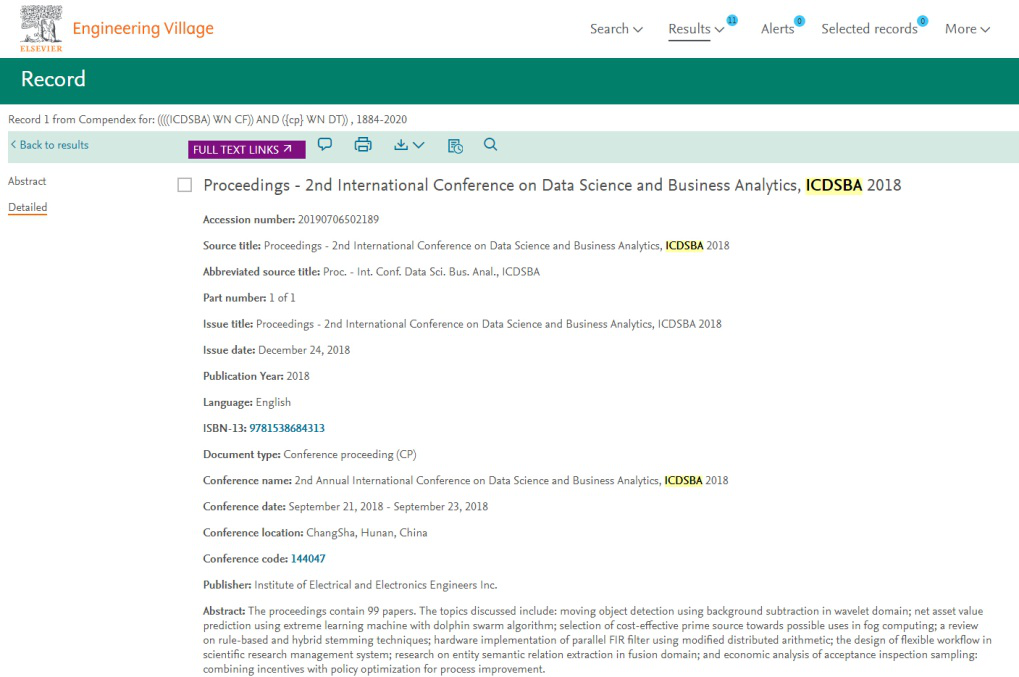The width and height of the screenshot is (1019, 677).
Task: Expand the More menu
Action: pyautogui.click(x=967, y=29)
